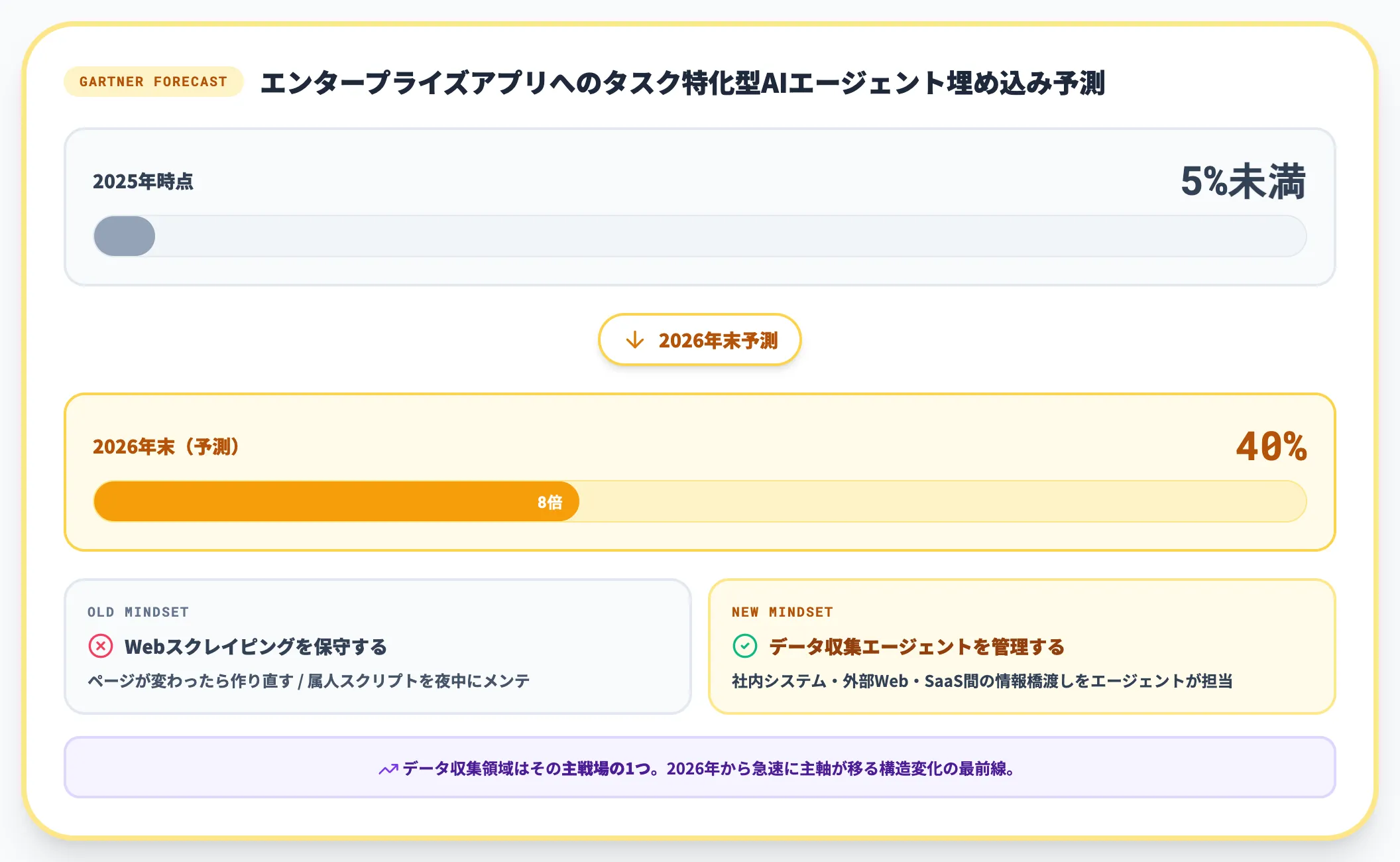Viewport: 1400px width, 862px height.
Task: Click the 8倍 label in the orange bar
Action: (550, 502)
